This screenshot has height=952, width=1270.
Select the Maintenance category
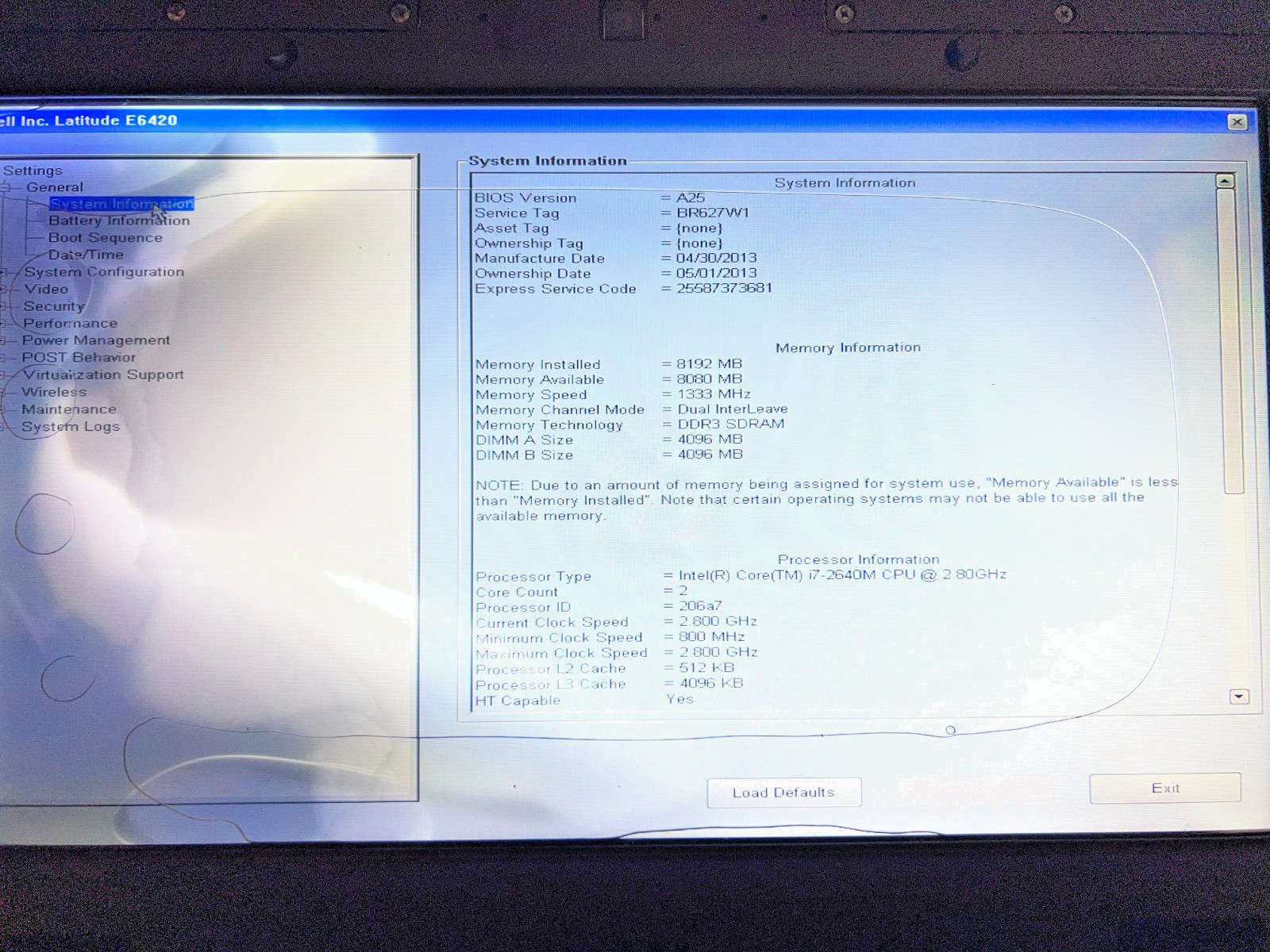click(x=69, y=409)
